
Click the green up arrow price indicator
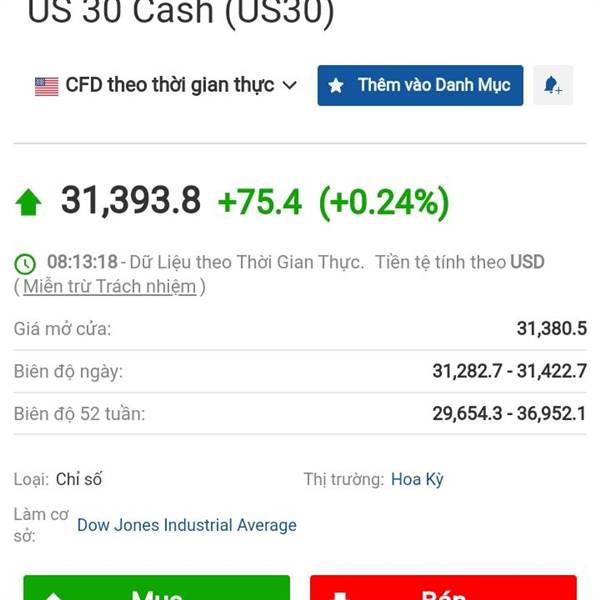point(28,202)
